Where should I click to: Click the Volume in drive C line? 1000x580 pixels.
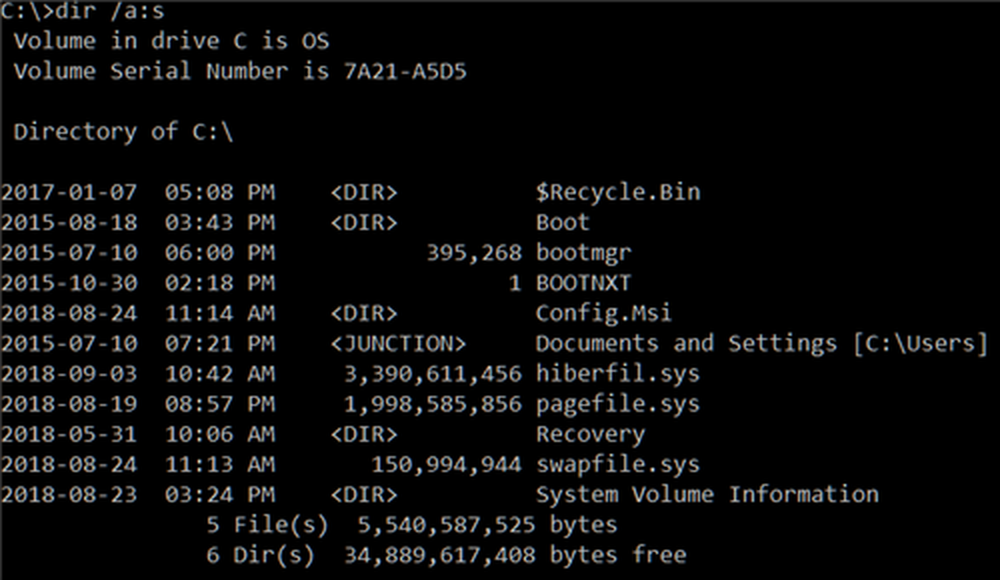click(x=171, y=41)
